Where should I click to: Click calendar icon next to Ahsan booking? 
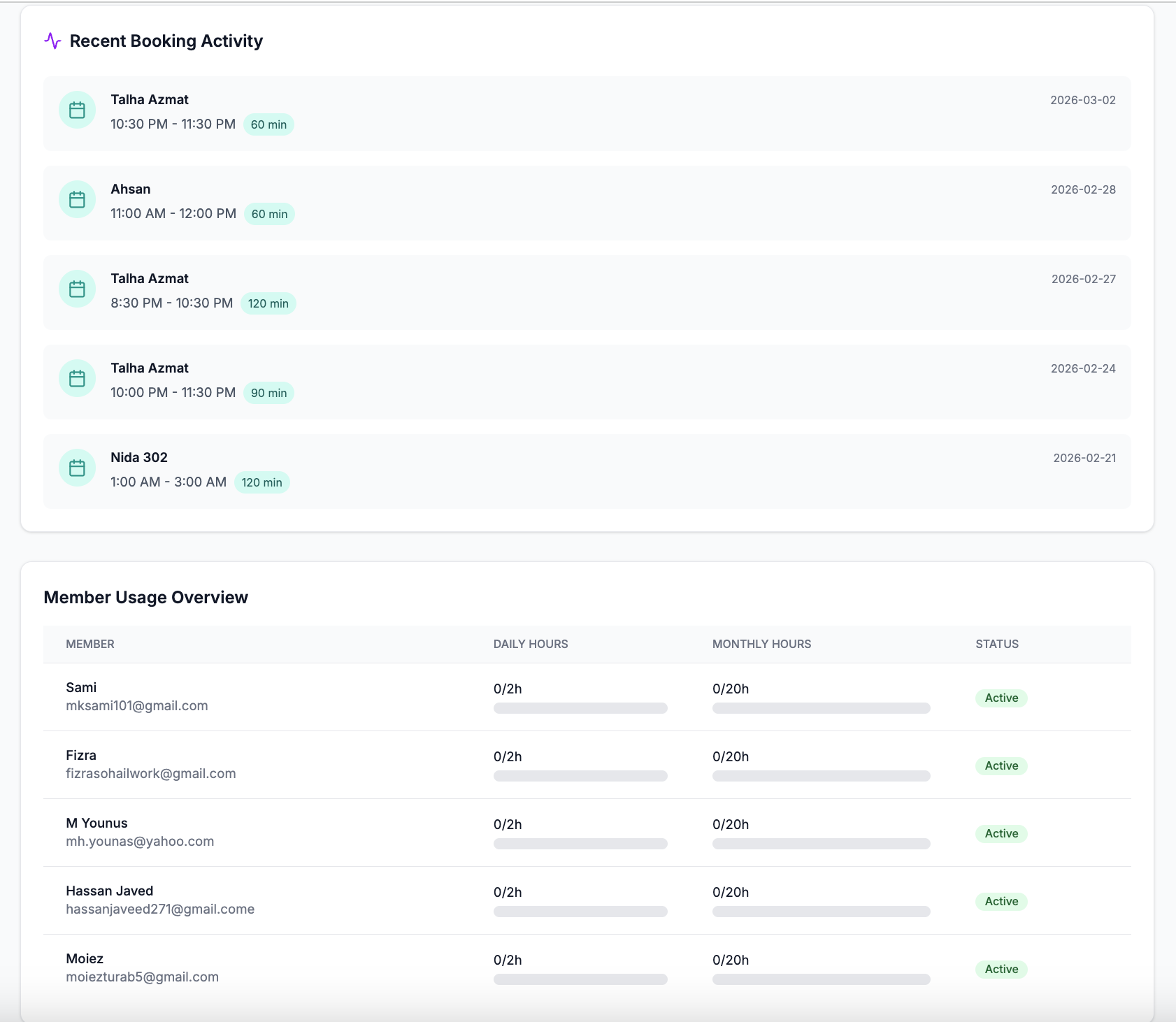[77, 200]
